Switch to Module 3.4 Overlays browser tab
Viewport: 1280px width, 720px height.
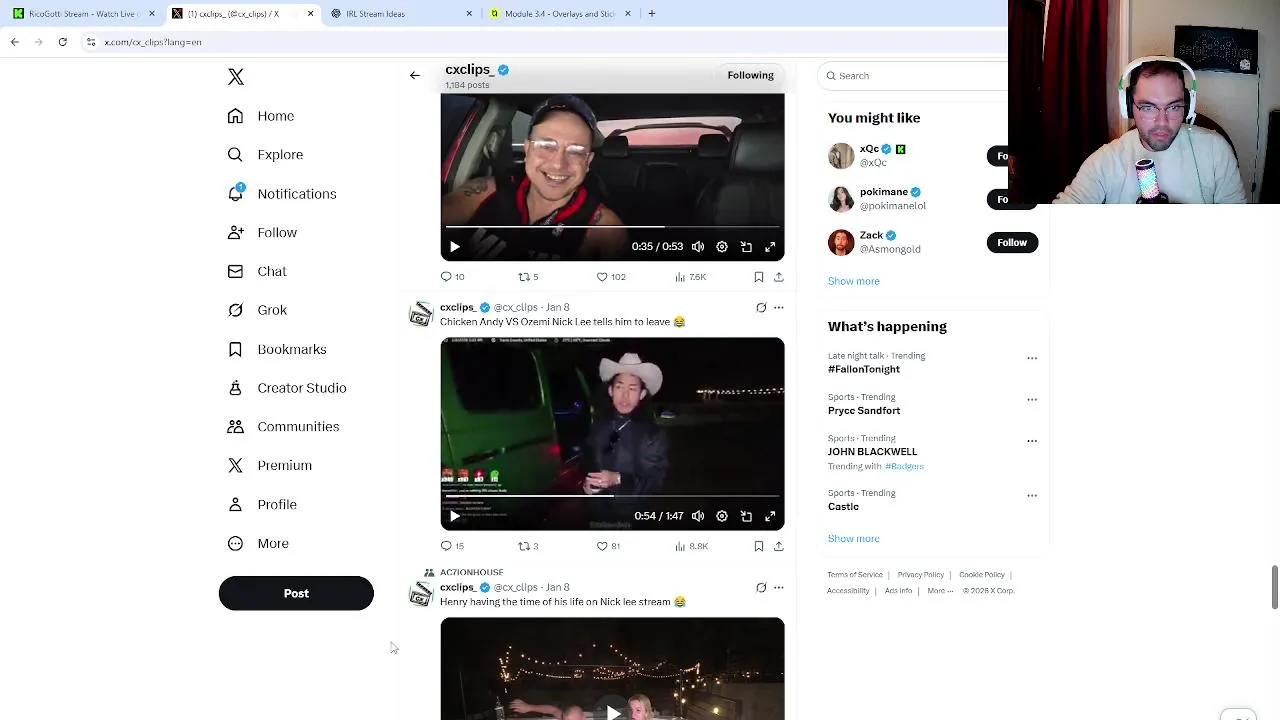[x=560, y=14]
